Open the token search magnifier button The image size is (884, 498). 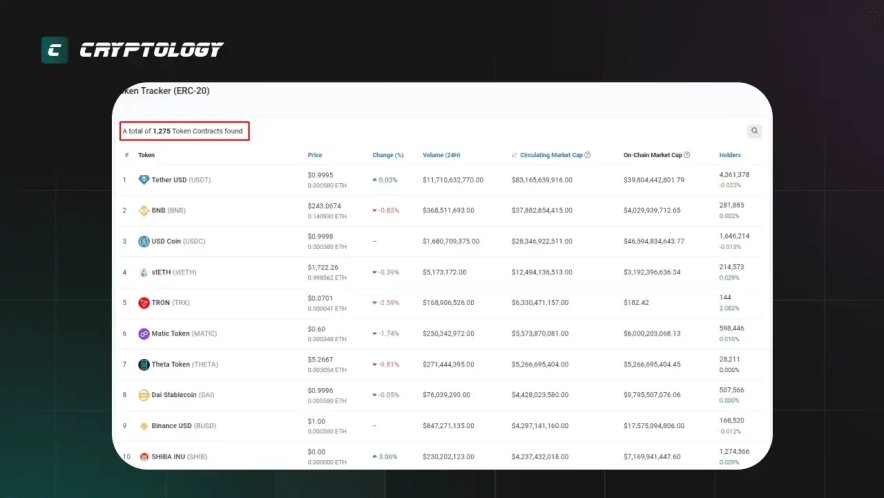(754, 131)
